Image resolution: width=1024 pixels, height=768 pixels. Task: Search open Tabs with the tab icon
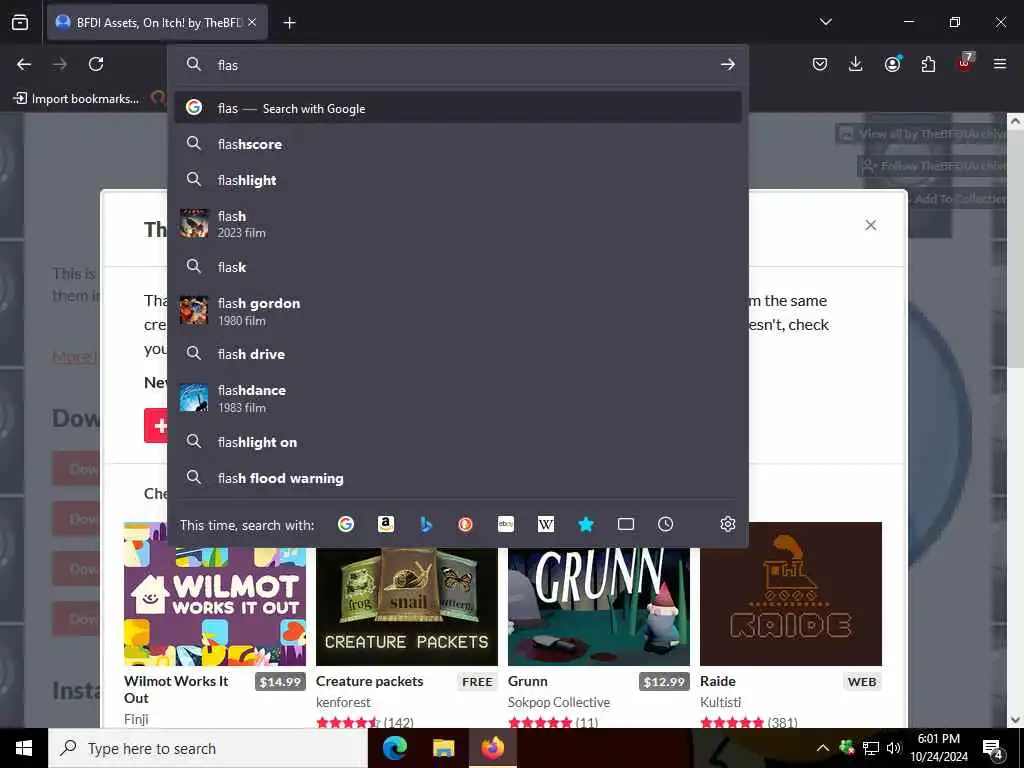tap(626, 524)
